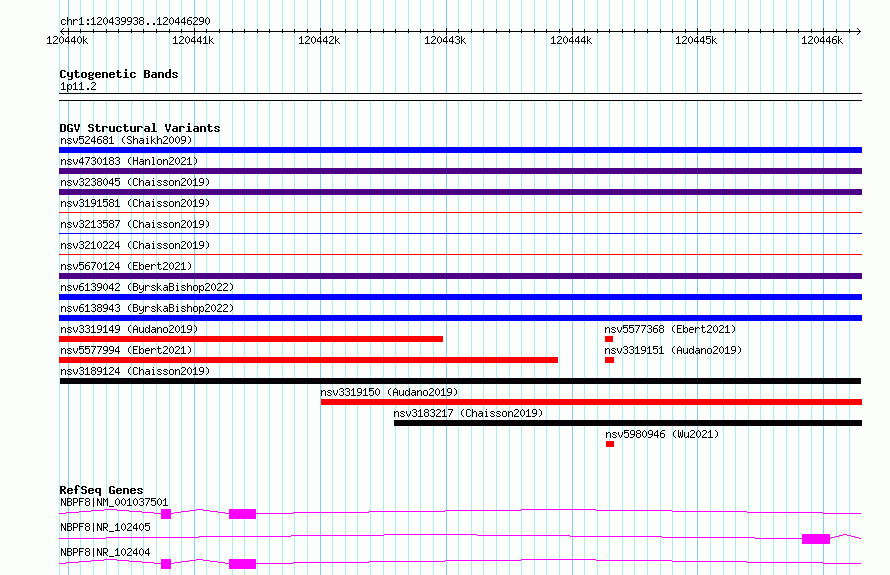Click the 120441k ruler tick label
Viewport: 890px width, 575px height.
click(193, 40)
